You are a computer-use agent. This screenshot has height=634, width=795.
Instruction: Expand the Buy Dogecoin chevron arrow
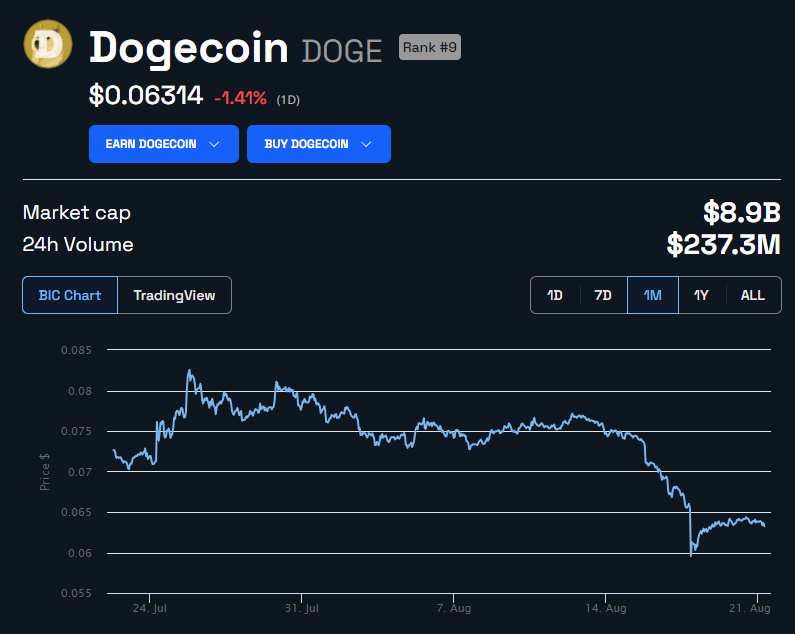[366, 144]
